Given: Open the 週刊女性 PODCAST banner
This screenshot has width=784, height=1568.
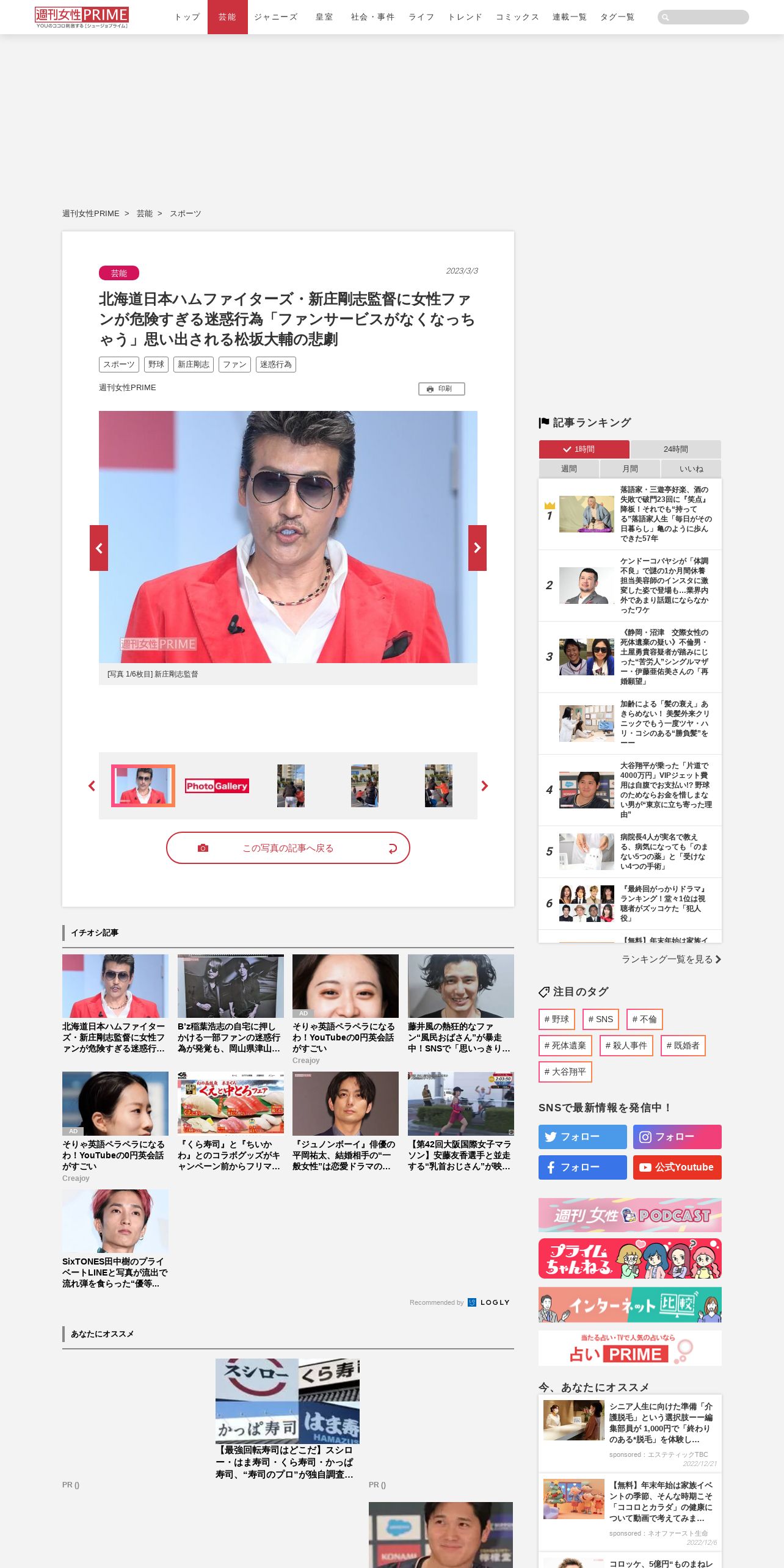Looking at the screenshot, I should 630,1215.
